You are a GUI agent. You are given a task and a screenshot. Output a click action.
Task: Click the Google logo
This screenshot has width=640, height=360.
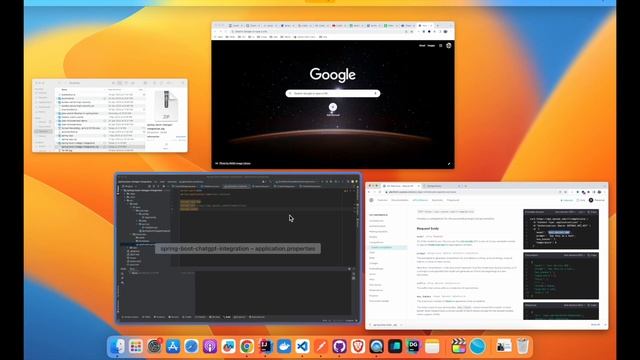coord(333,75)
